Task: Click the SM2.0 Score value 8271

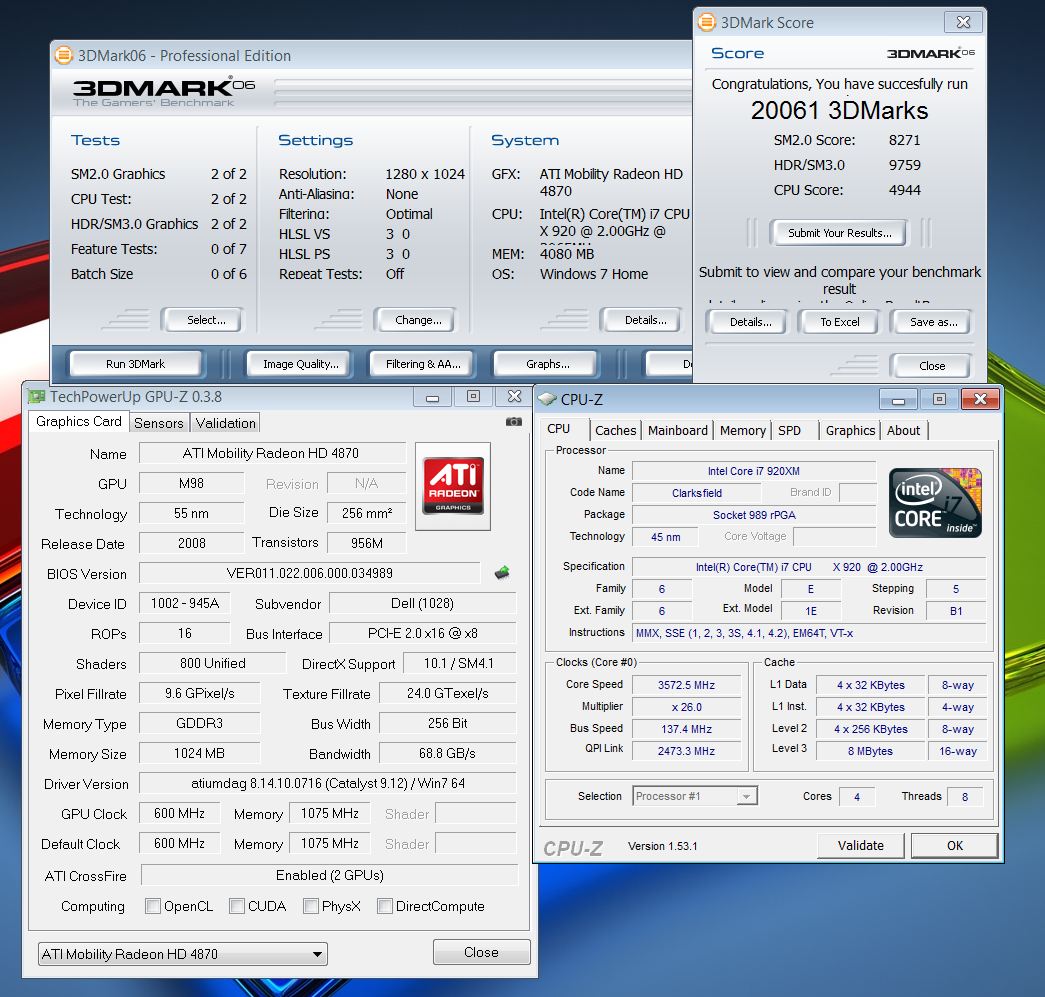Action: tap(904, 140)
